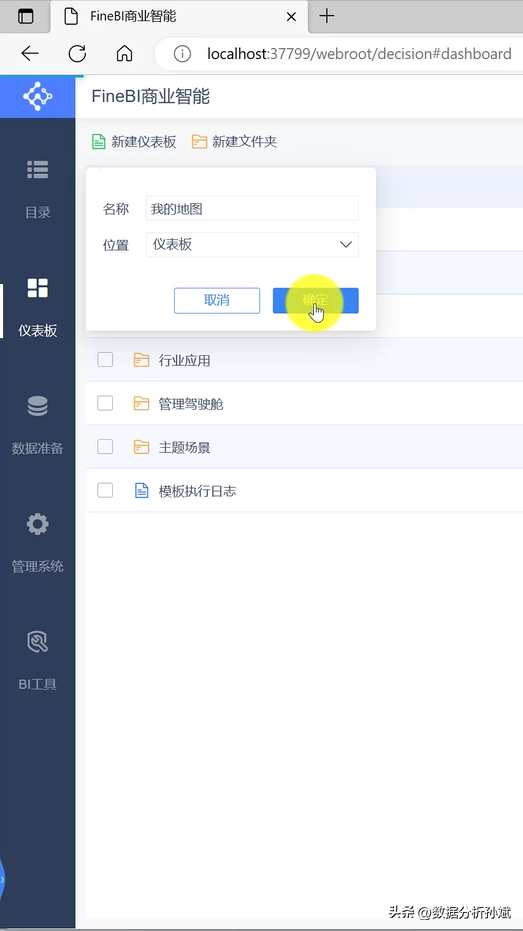Open the 目录 directory sidebar icon
The image size is (523, 931).
37,169
